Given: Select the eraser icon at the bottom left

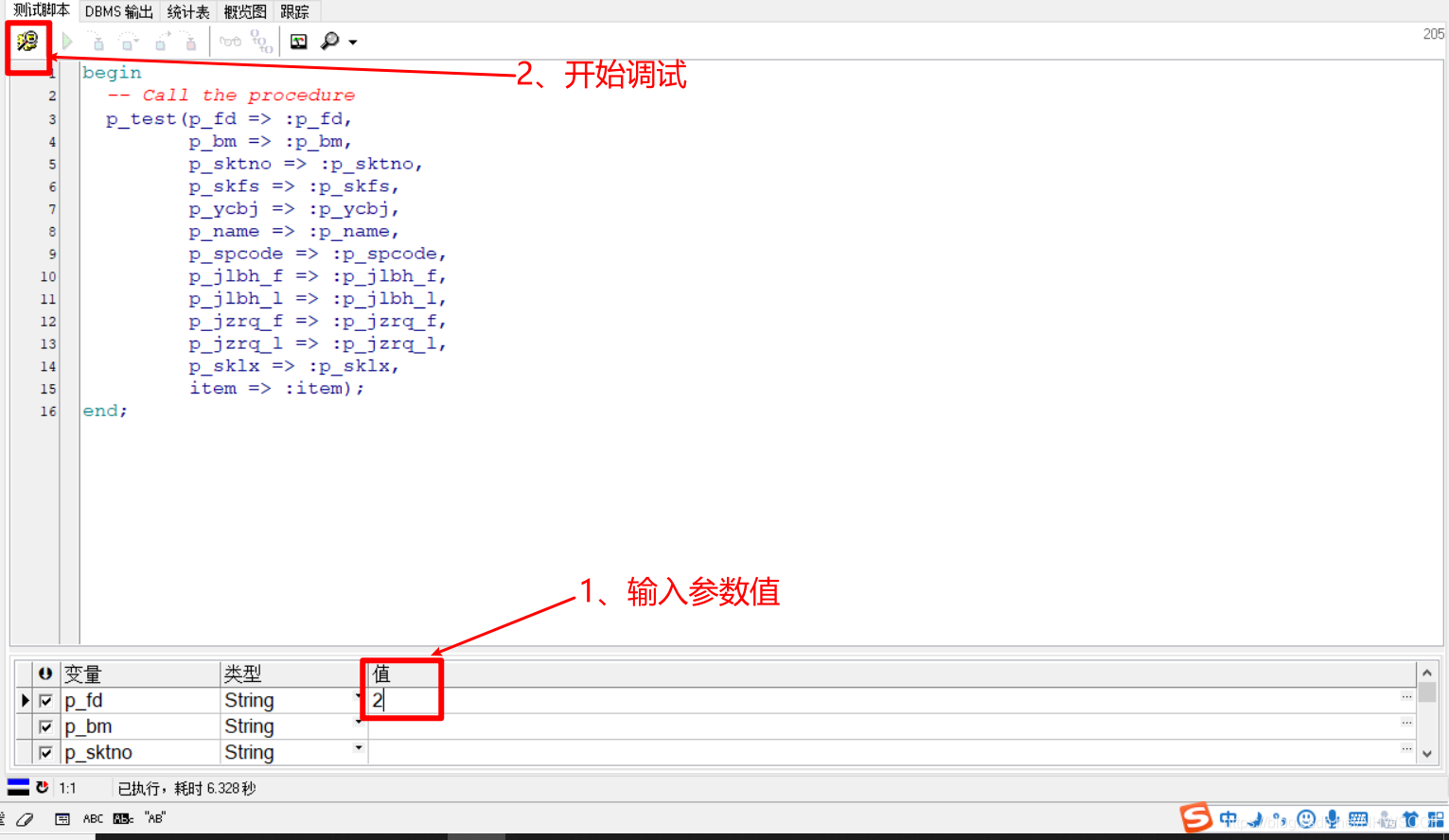Looking at the screenshot, I should 26,819.
